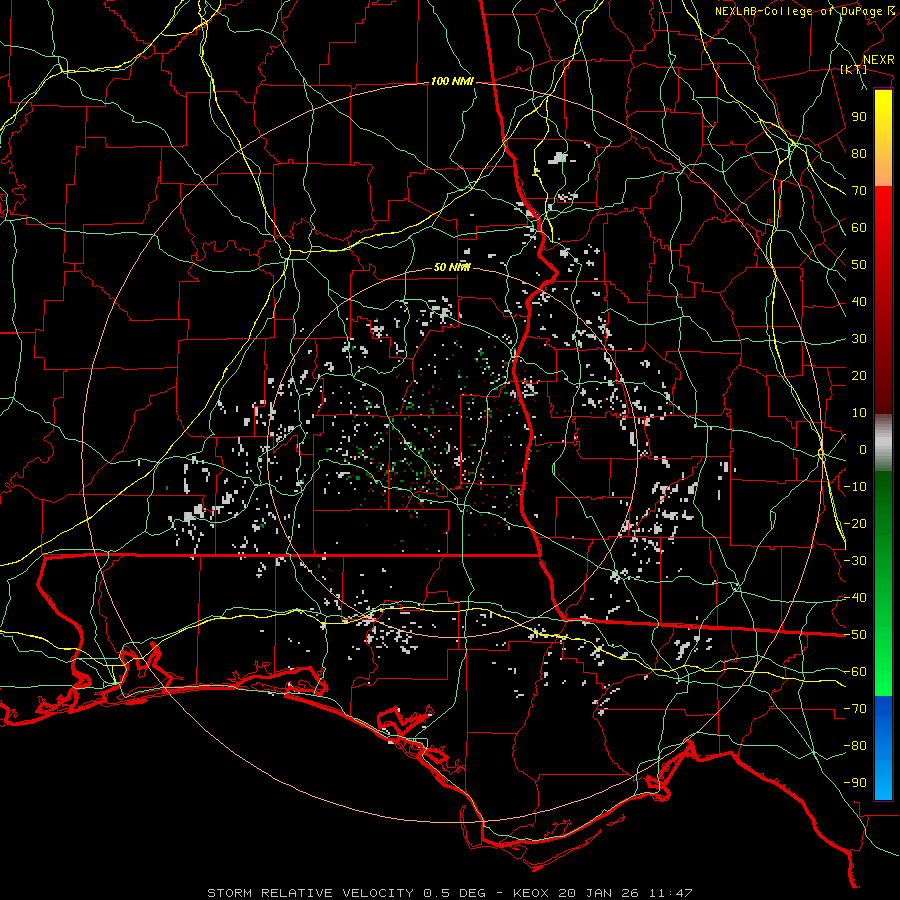Image resolution: width=900 pixels, height=900 pixels.
Task: Select the gray zero-velocity segment of the scale
Action: point(883,442)
